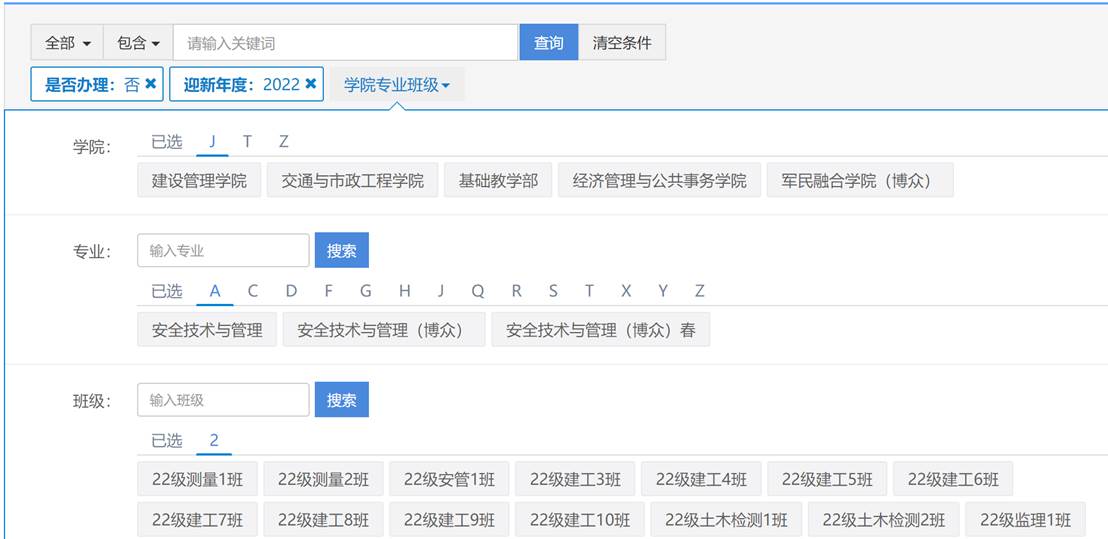
Task: Select 安全技术与管理 major option
Action: (x=207, y=330)
